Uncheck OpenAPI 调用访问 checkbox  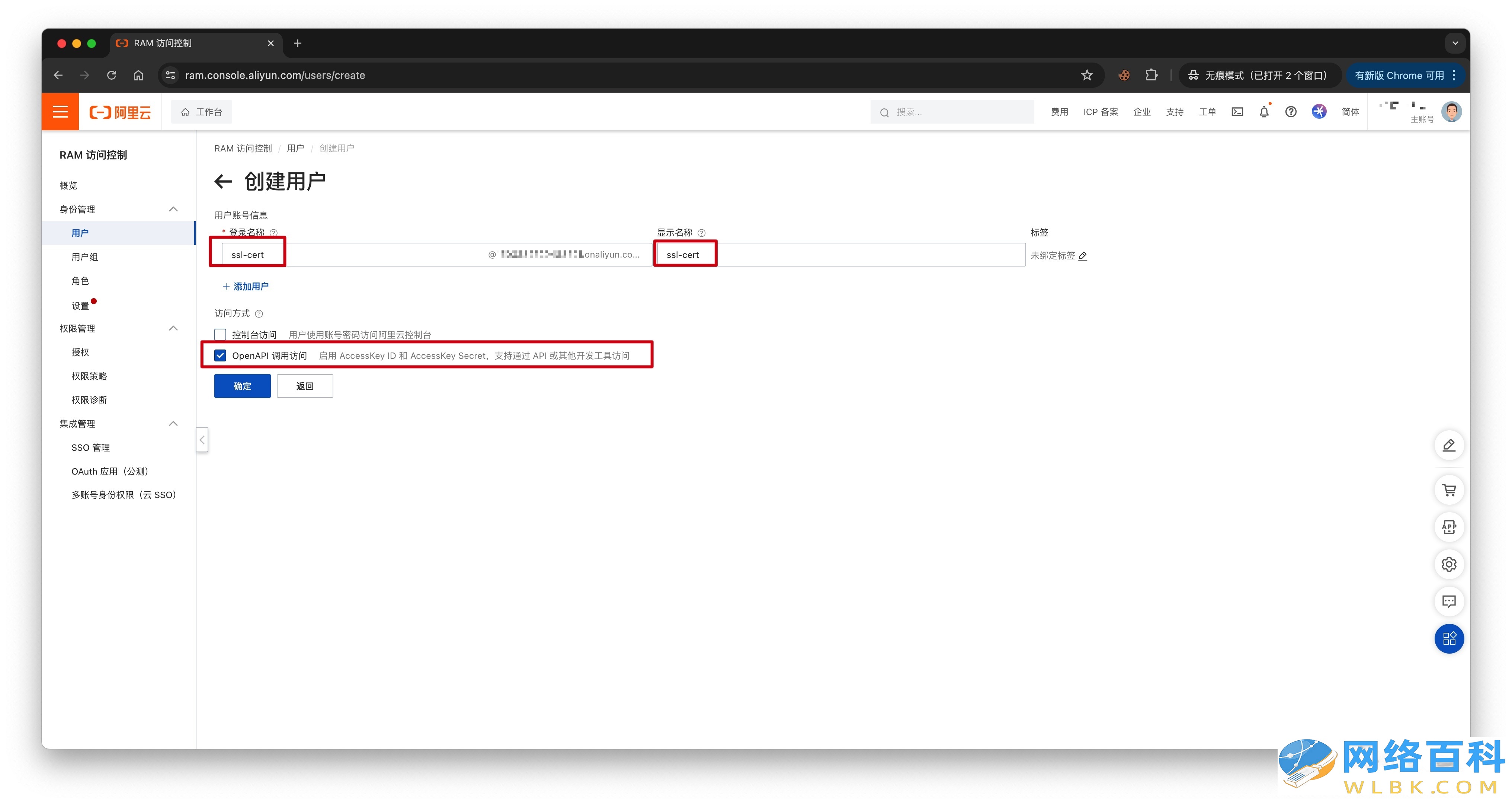pyautogui.click(x=220, y=355)
